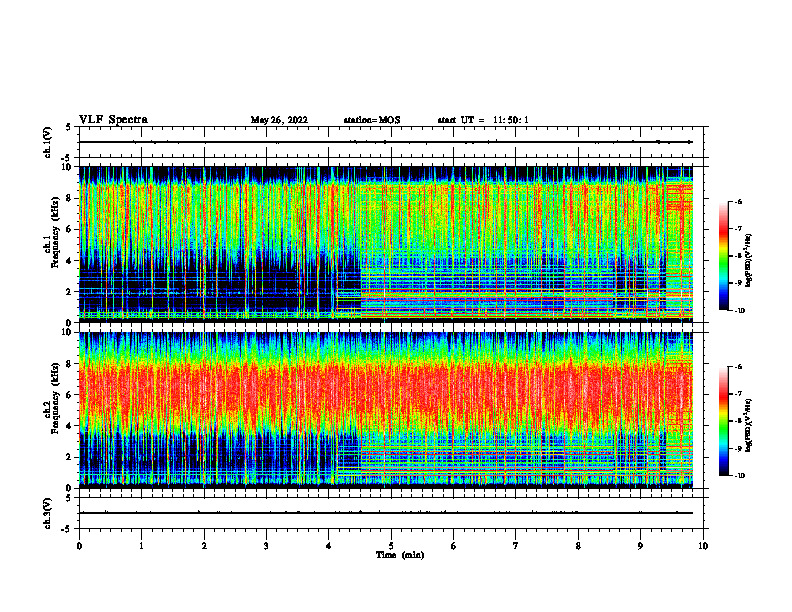Click the ch.2 "Frequency (kHz)" axis label
The image size is (792, 612).
[55, 398]
